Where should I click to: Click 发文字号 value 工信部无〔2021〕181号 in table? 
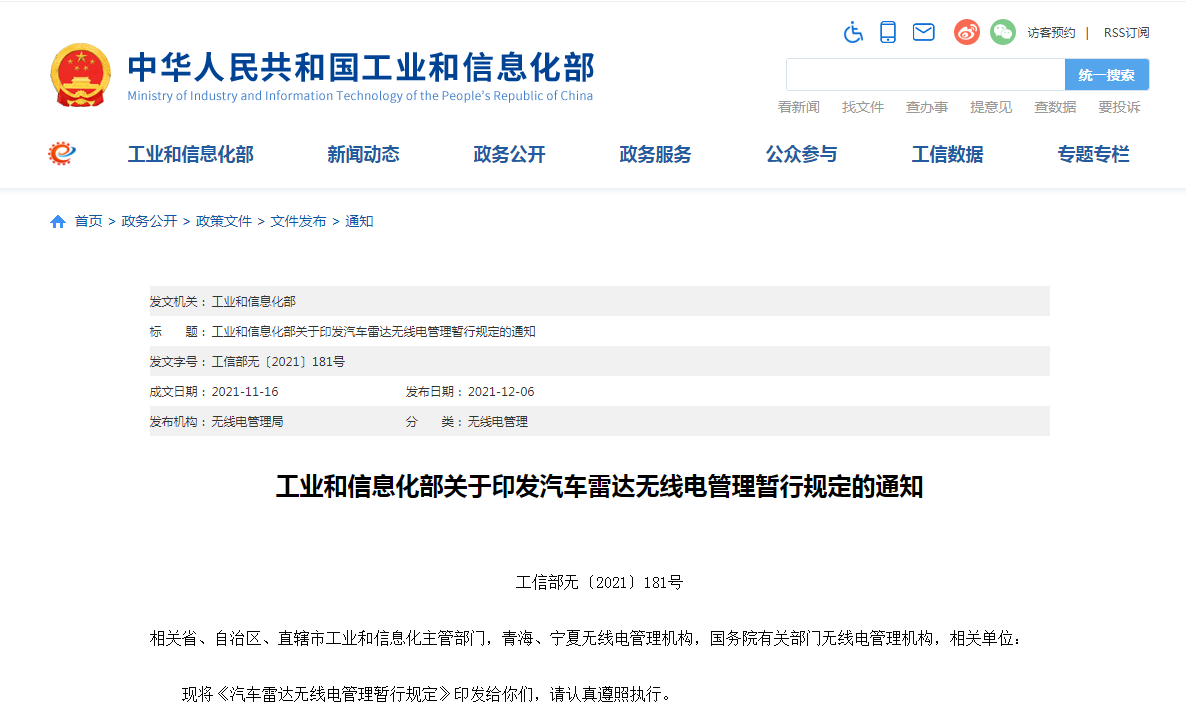(x=278, y=362)
